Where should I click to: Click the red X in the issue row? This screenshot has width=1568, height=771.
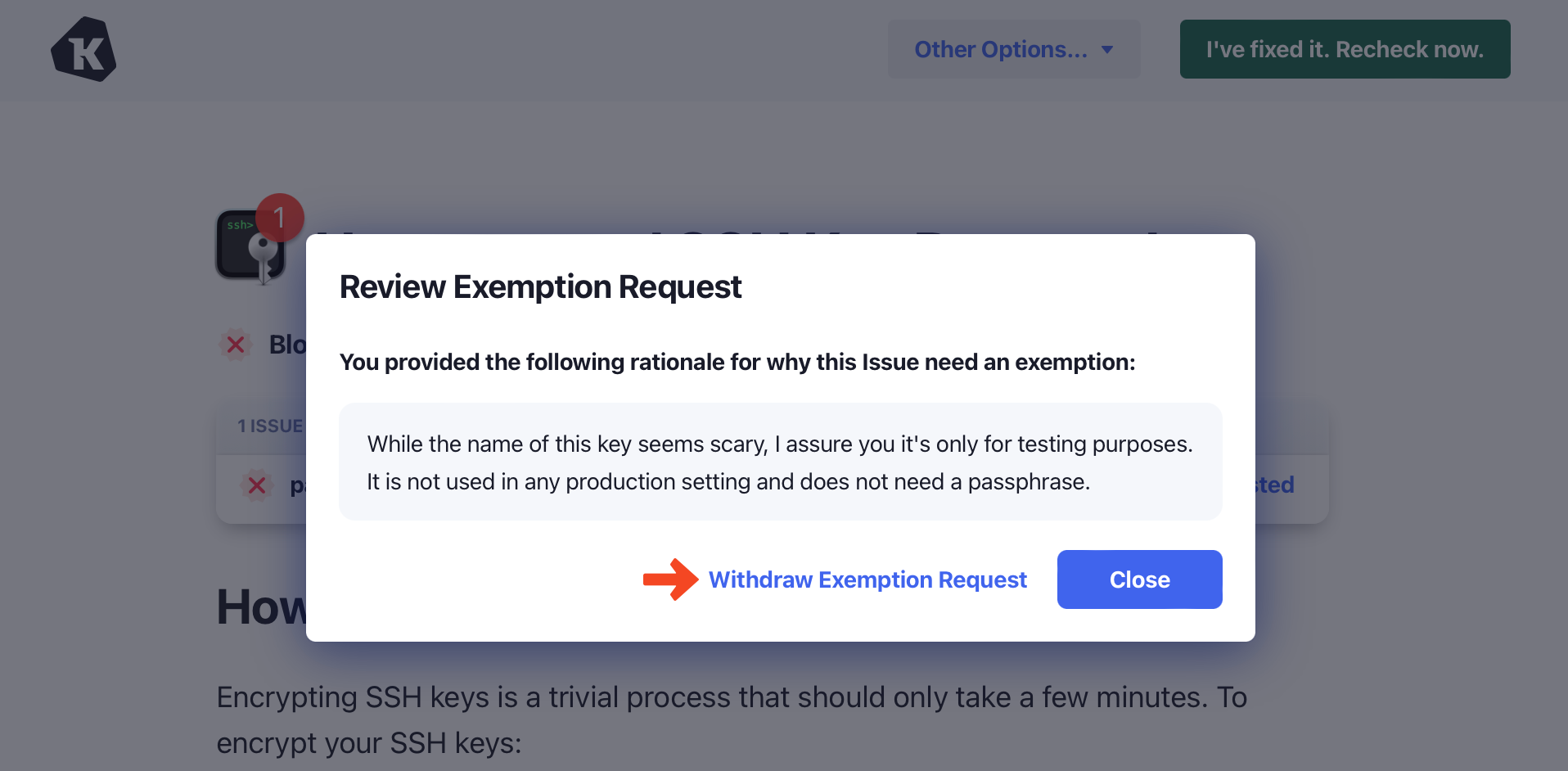pos(257,485)
